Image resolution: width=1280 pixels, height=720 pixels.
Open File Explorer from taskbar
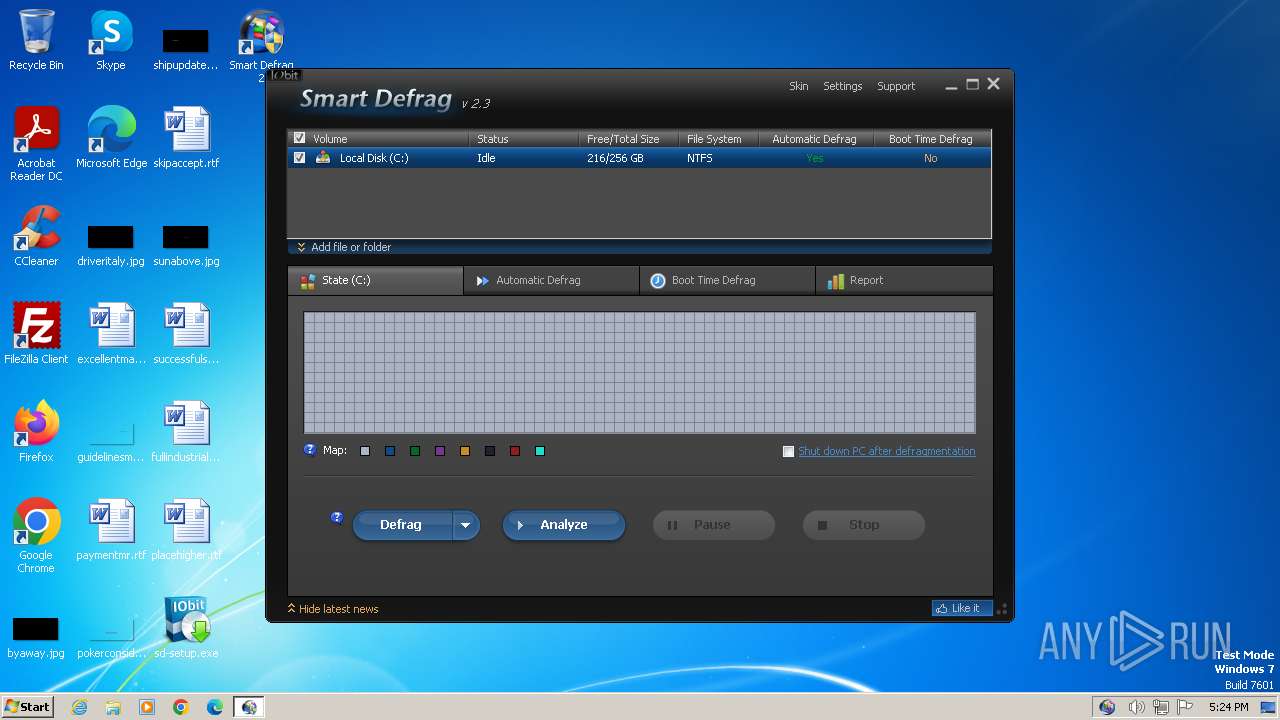[113, 707]
